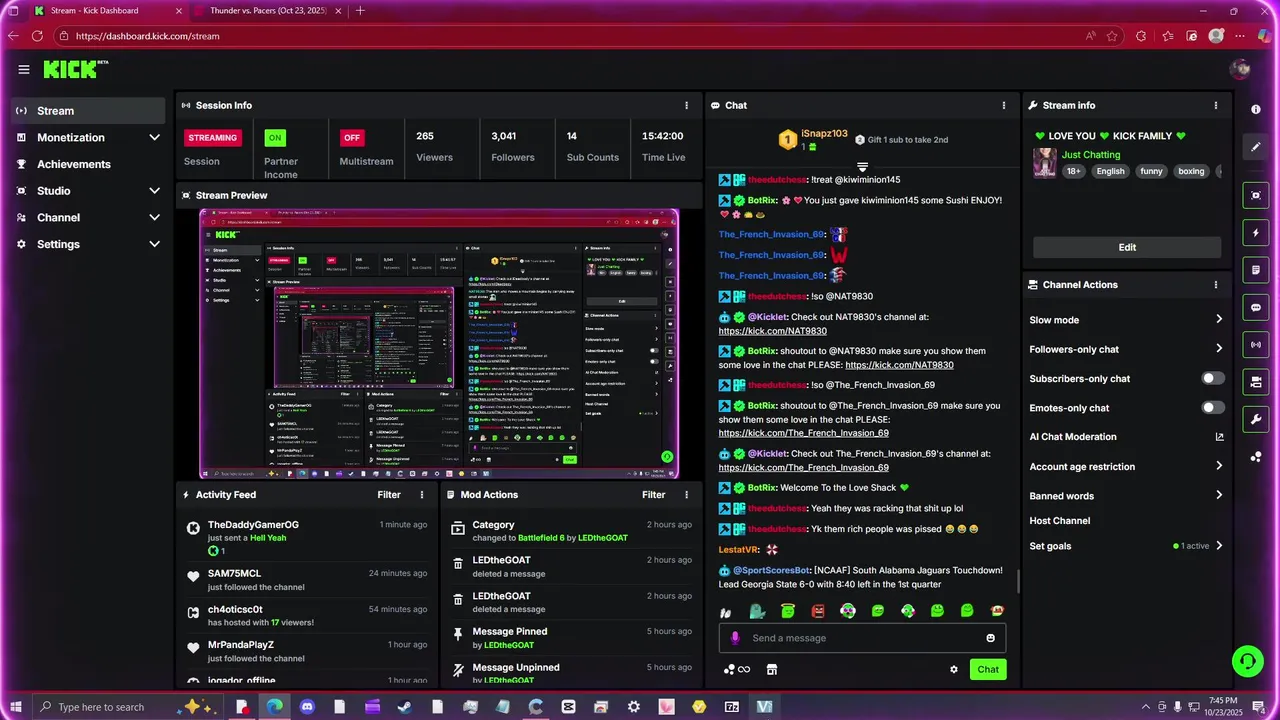Expand the Settings sidebar section

tap(154, 244)
